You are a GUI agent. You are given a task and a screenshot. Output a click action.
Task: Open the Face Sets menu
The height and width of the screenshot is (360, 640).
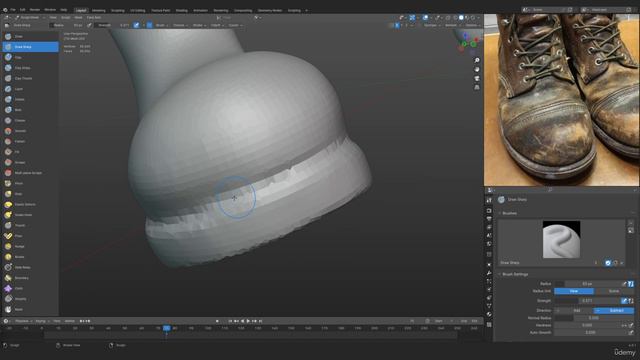tap(94, 18)
